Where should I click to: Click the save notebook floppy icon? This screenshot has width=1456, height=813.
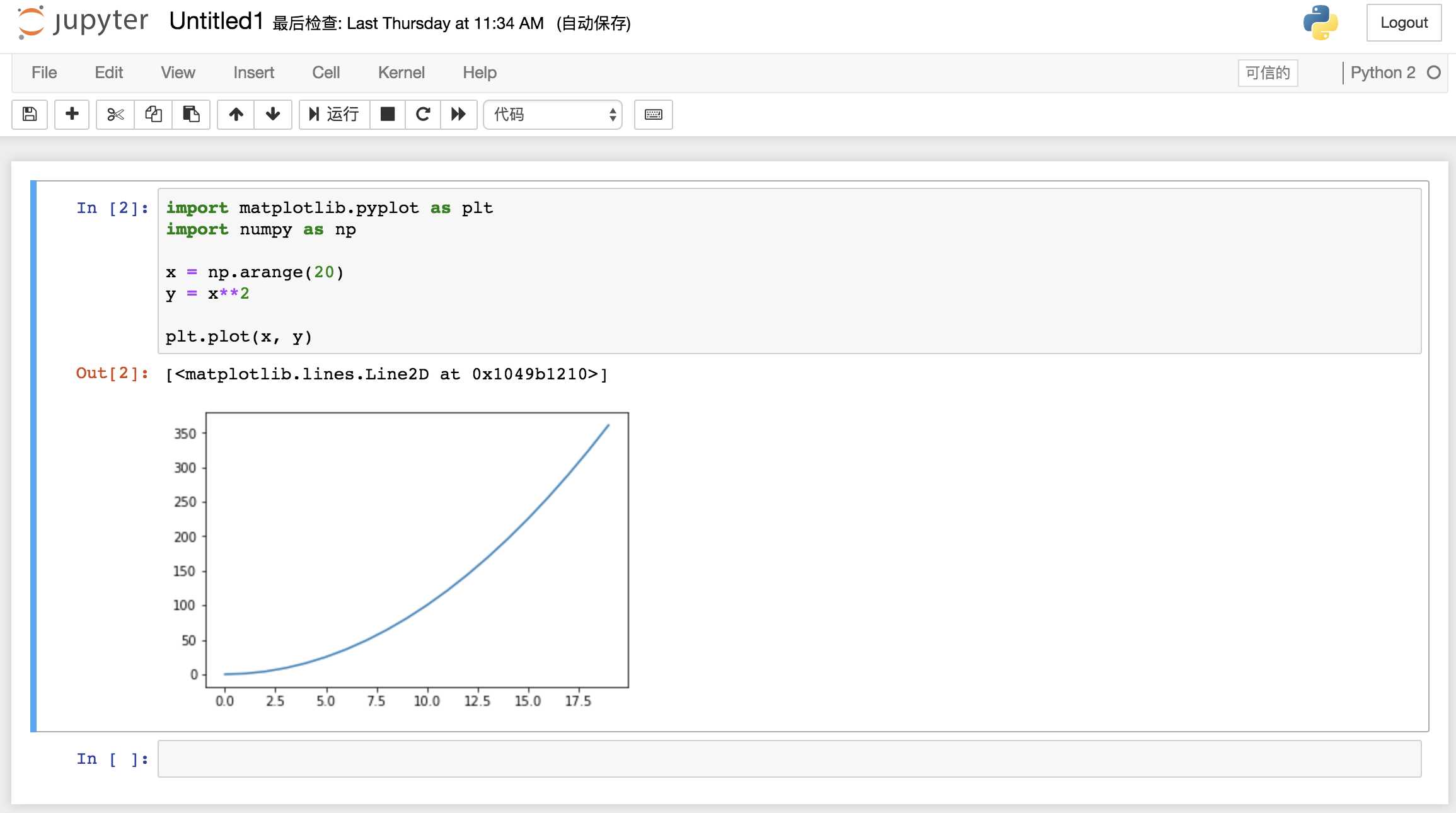tap(30, 114)
